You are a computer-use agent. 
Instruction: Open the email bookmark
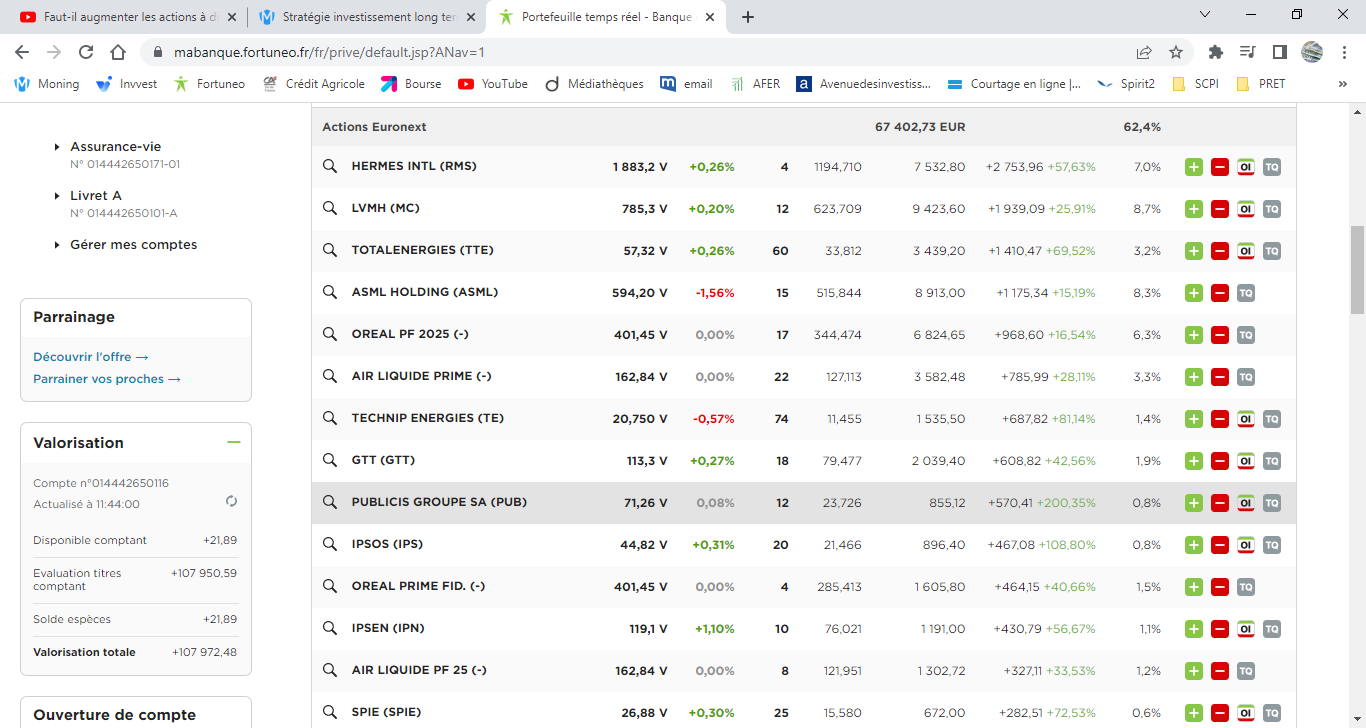point(687,84)
